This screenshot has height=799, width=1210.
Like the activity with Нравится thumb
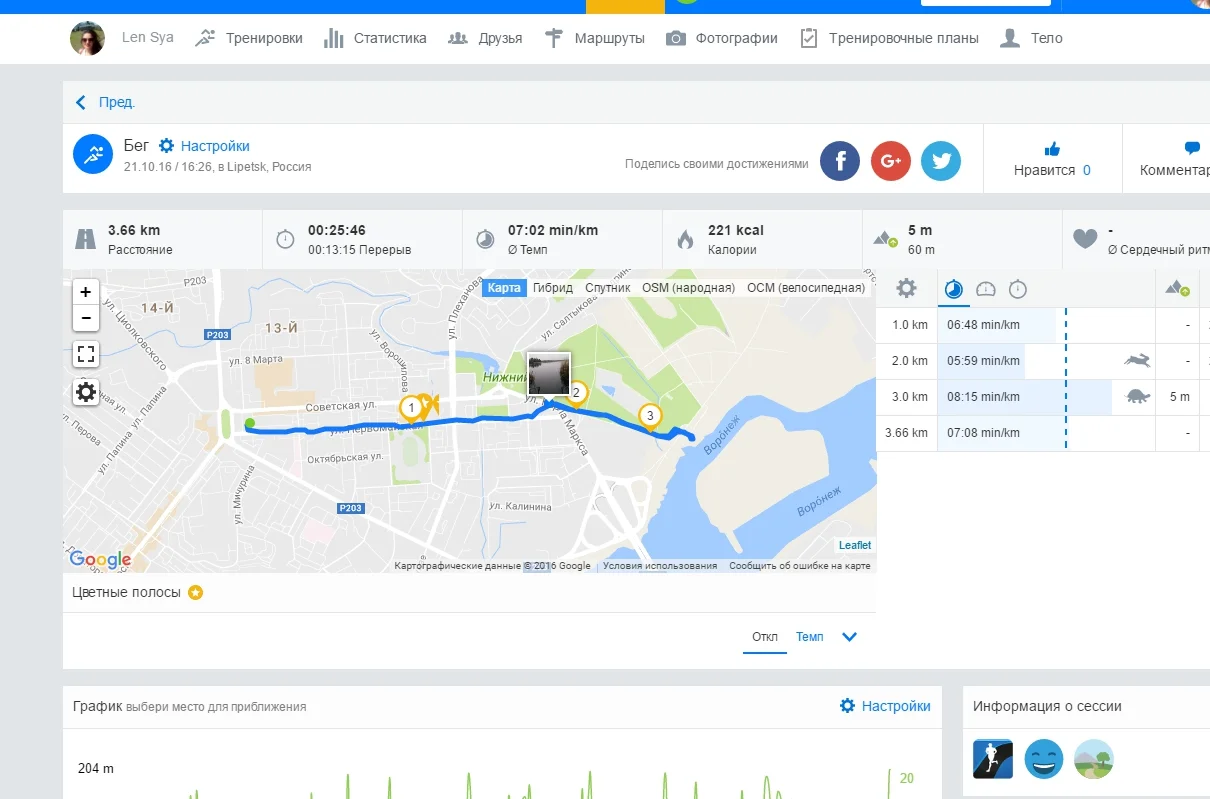pyautogui.click(x=1052, y=149)
